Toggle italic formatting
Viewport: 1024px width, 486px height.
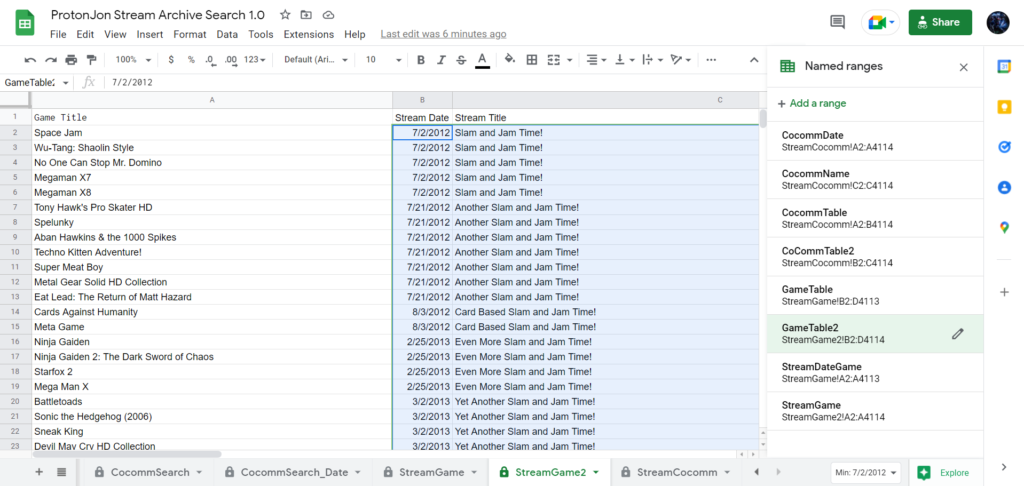[441, 59]
